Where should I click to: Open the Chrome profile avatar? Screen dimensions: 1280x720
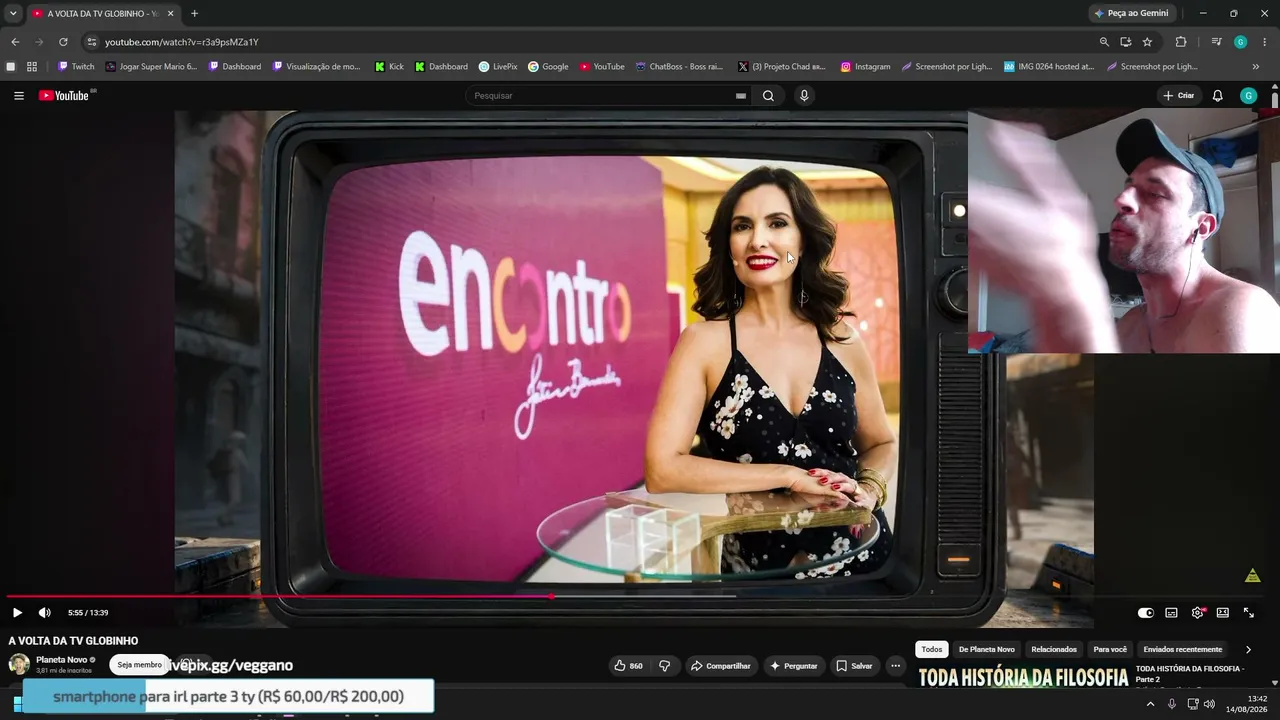pyautogui.click(x=1240, y=42)
